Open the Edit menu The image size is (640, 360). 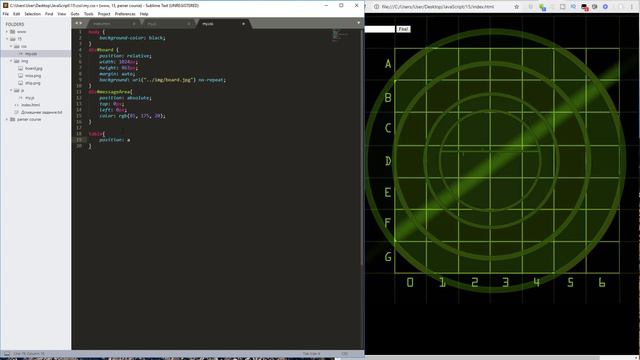16,14
